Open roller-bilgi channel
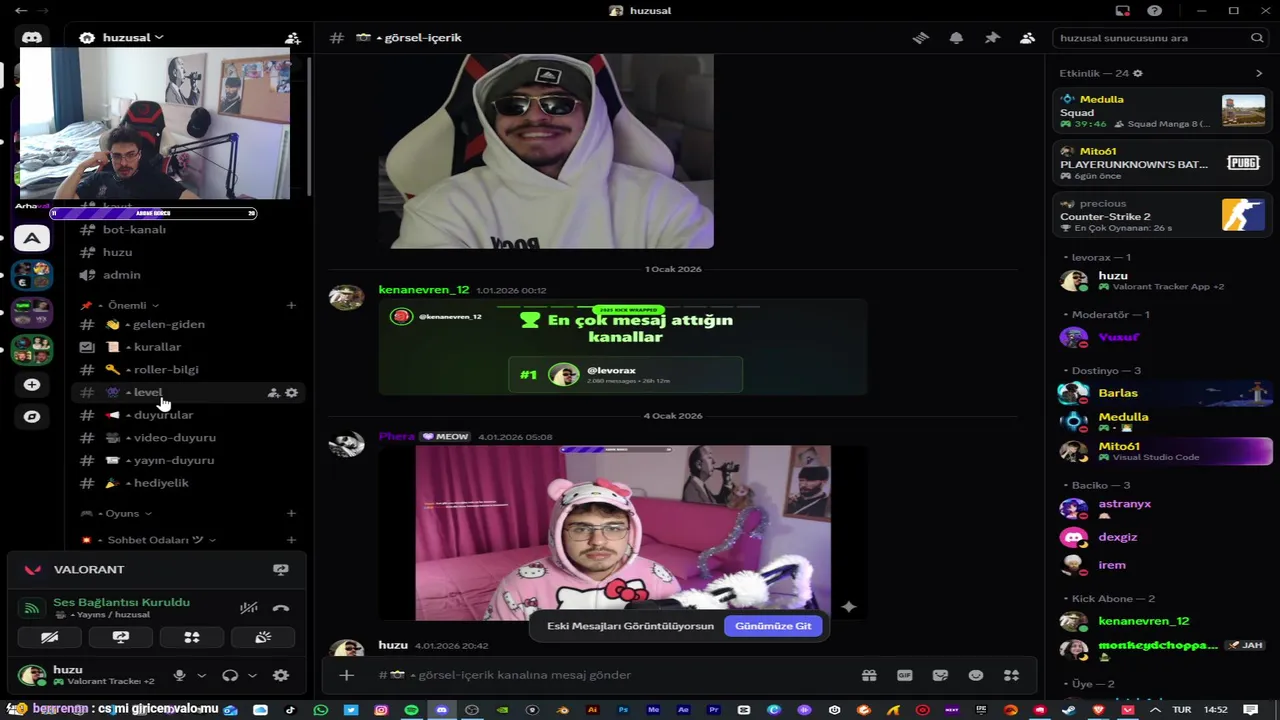This screenshot has width=1280, height=720. tap(190, 370)
